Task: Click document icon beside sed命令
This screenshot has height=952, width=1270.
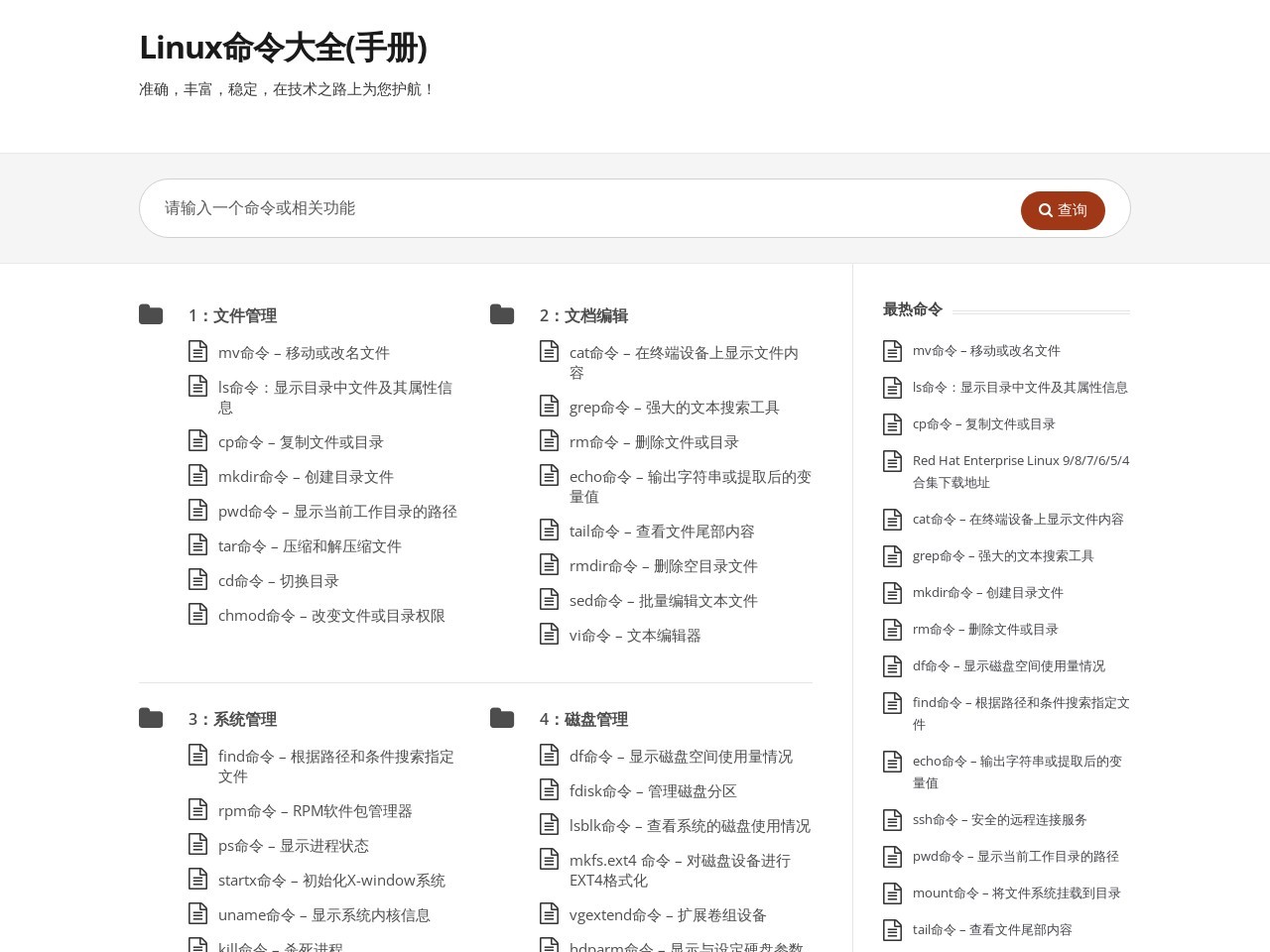Action: tap(549, 599)
